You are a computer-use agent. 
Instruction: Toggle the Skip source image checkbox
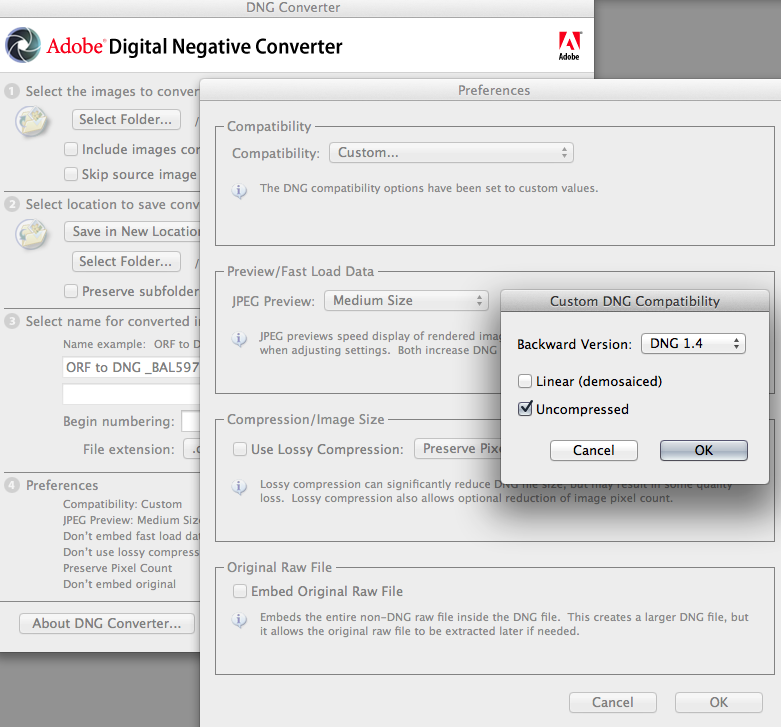[x=71, y=174]
